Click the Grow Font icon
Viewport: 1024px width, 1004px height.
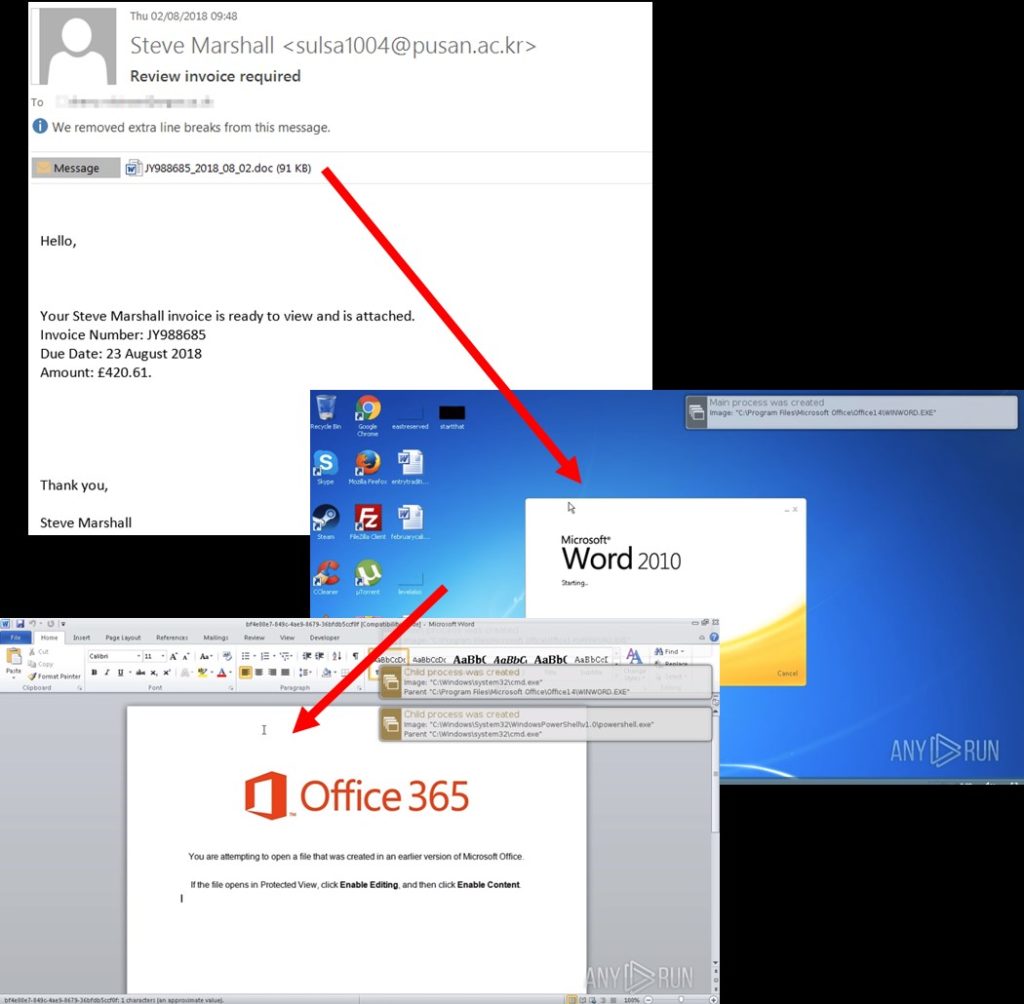173,656
